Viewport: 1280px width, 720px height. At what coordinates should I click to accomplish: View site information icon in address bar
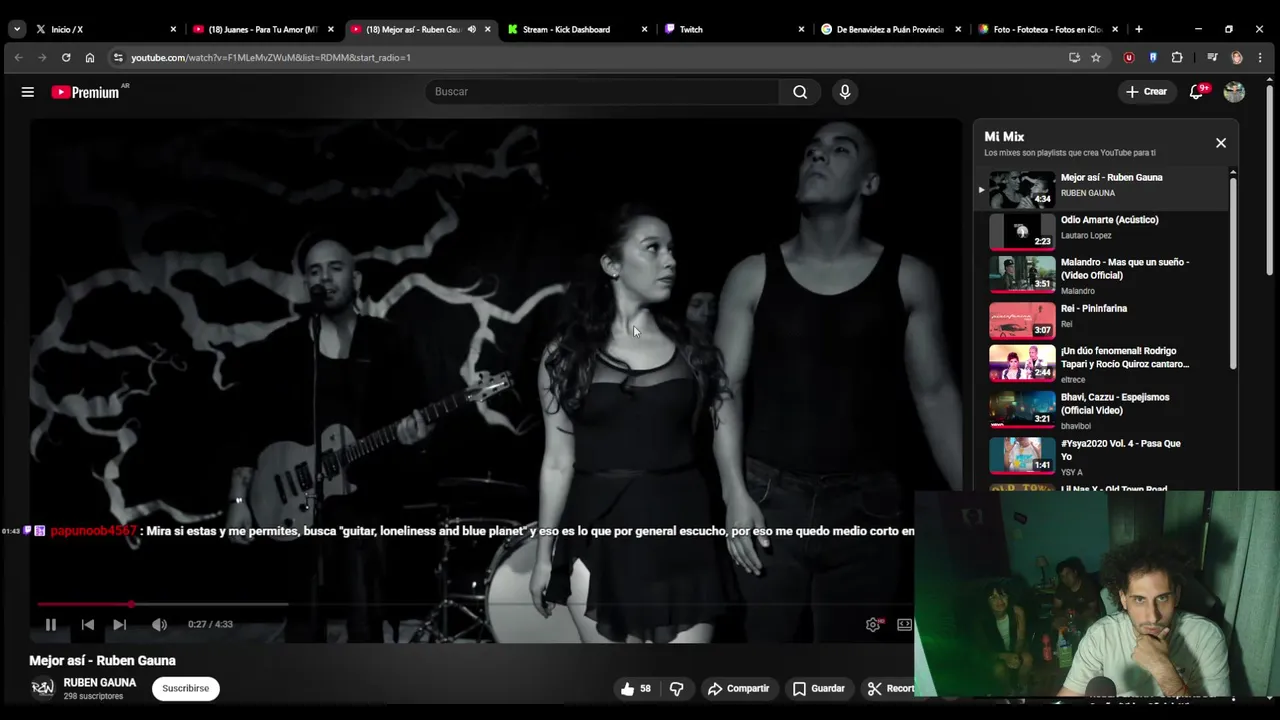pyautogui.click(x=118, y=58)
